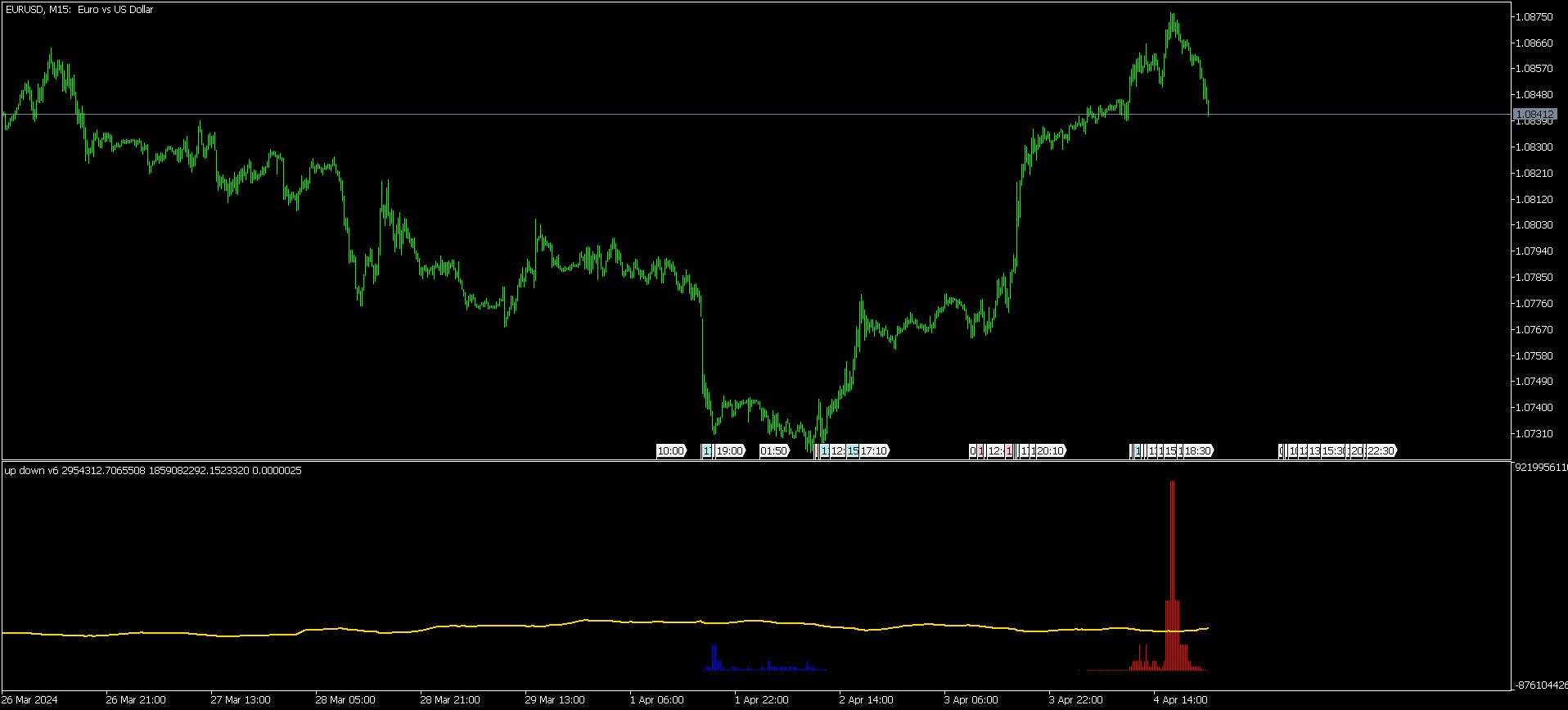Viewport: 1568px width, 710px height.
Task: Click the 1 Apr 22:00 time label
Action: [761, 699]
